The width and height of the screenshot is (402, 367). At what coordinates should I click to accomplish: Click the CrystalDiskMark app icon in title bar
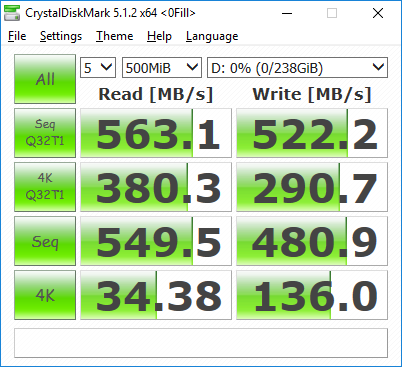(12, 13)
